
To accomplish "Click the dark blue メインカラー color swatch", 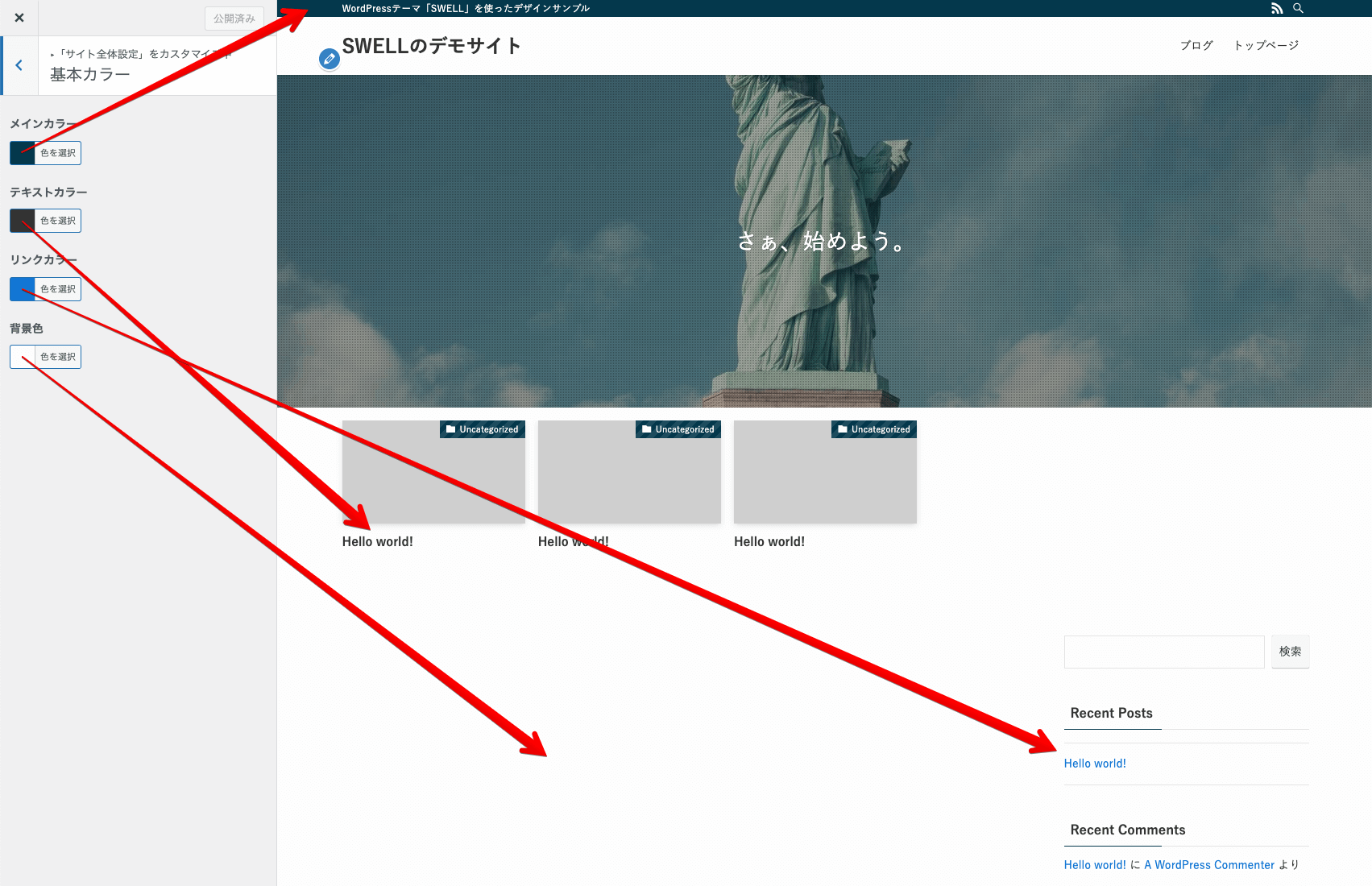I will pyautogui.click(x=20, y=152).
